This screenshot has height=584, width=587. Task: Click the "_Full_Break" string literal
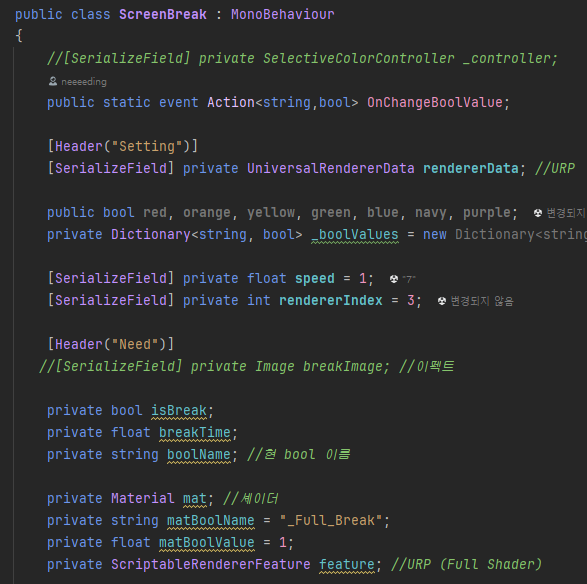click(x=331, y=521)
